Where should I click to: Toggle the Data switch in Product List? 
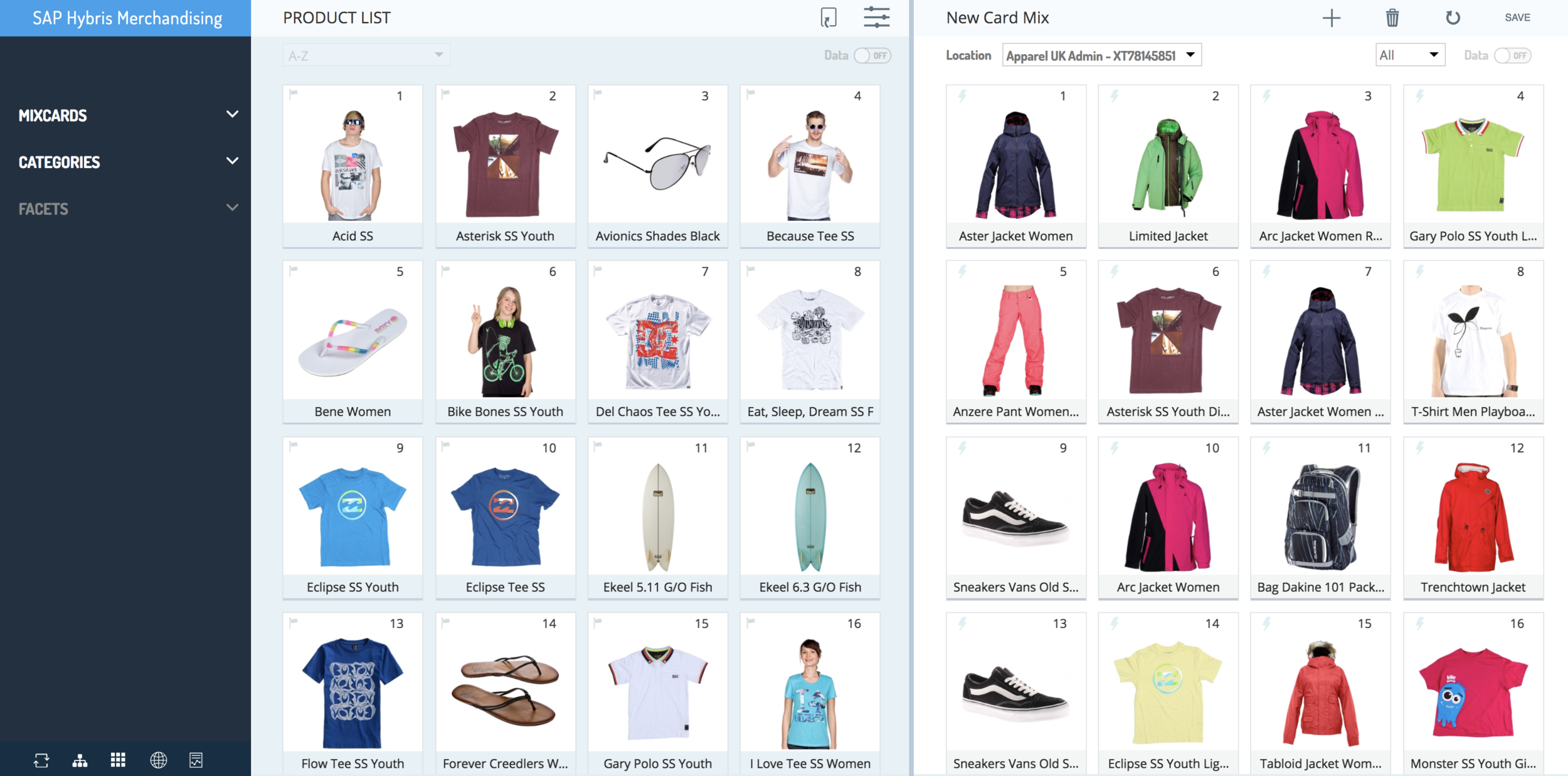coord(872,55)
